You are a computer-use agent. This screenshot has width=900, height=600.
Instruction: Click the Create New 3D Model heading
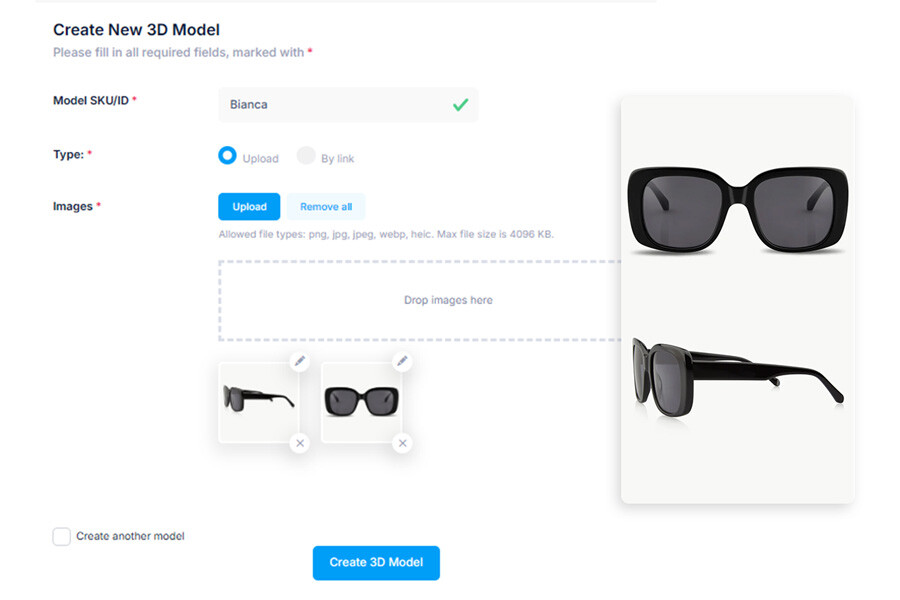(136, 30)
